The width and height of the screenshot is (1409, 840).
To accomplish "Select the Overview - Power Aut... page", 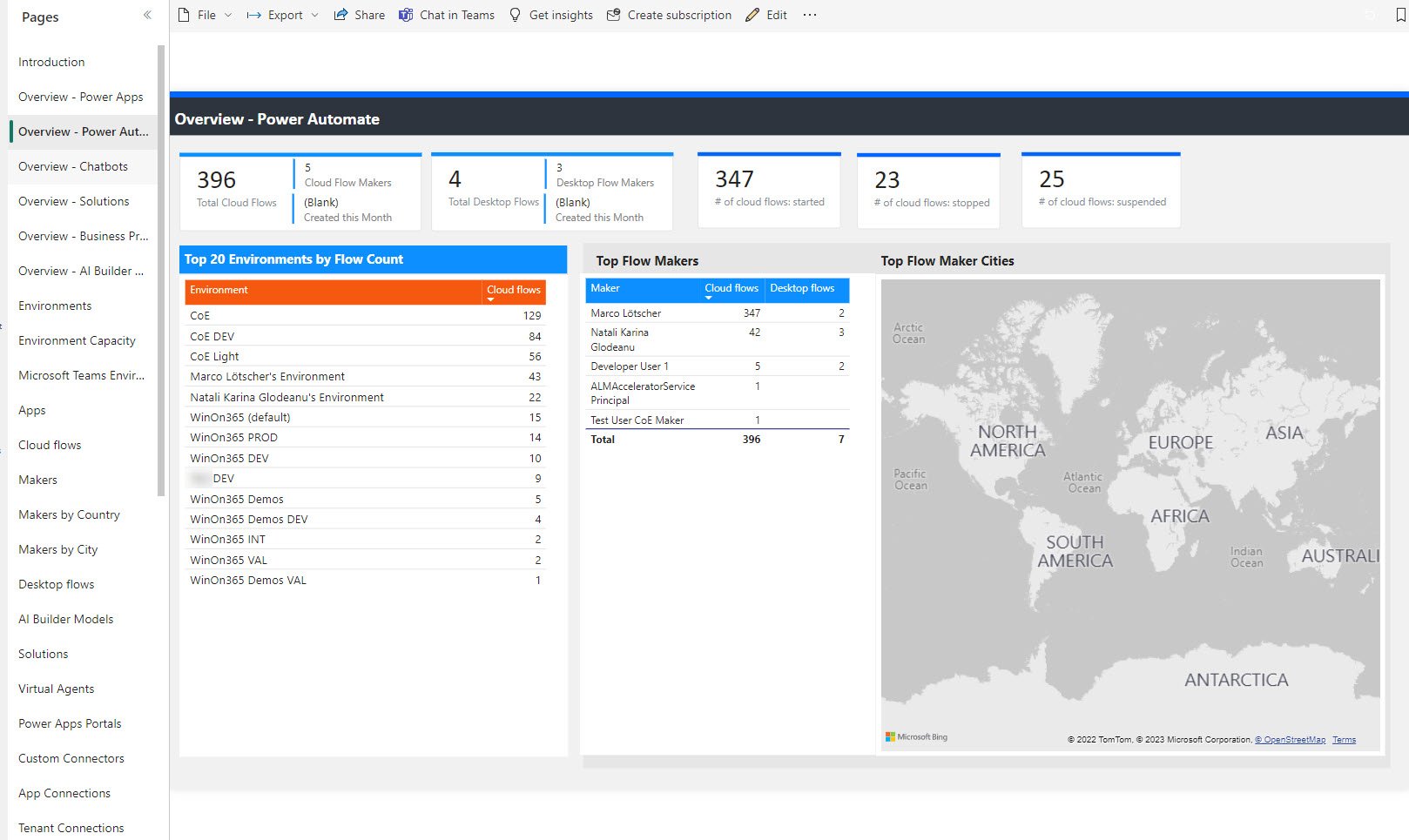I will coord(84,131).
